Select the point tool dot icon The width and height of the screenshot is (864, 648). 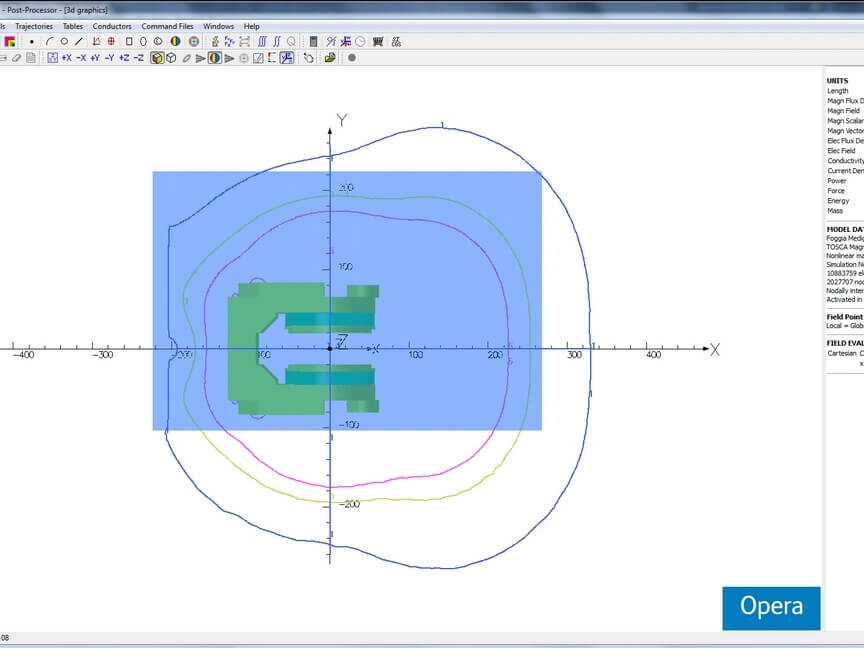pos(32,42)
